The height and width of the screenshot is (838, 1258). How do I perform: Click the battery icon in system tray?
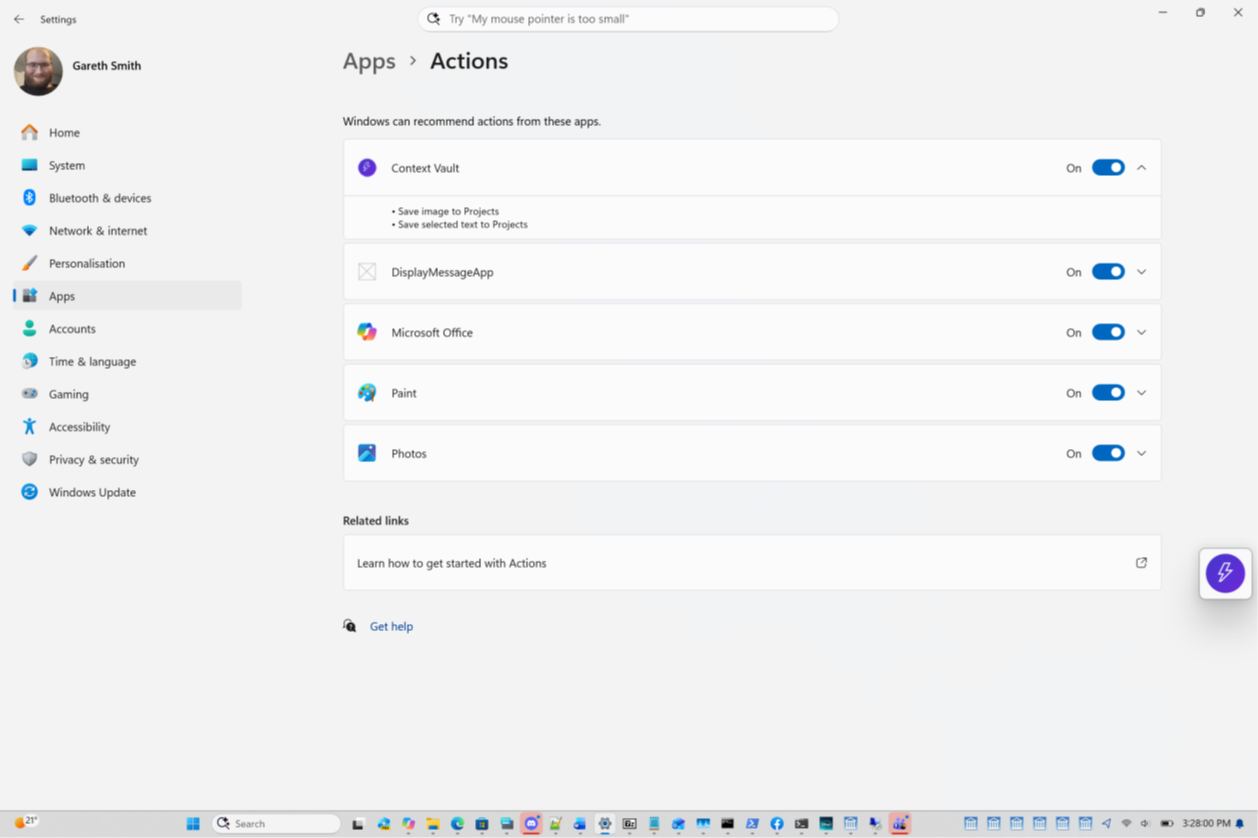pyautogui.click(x=1166, y=823)
